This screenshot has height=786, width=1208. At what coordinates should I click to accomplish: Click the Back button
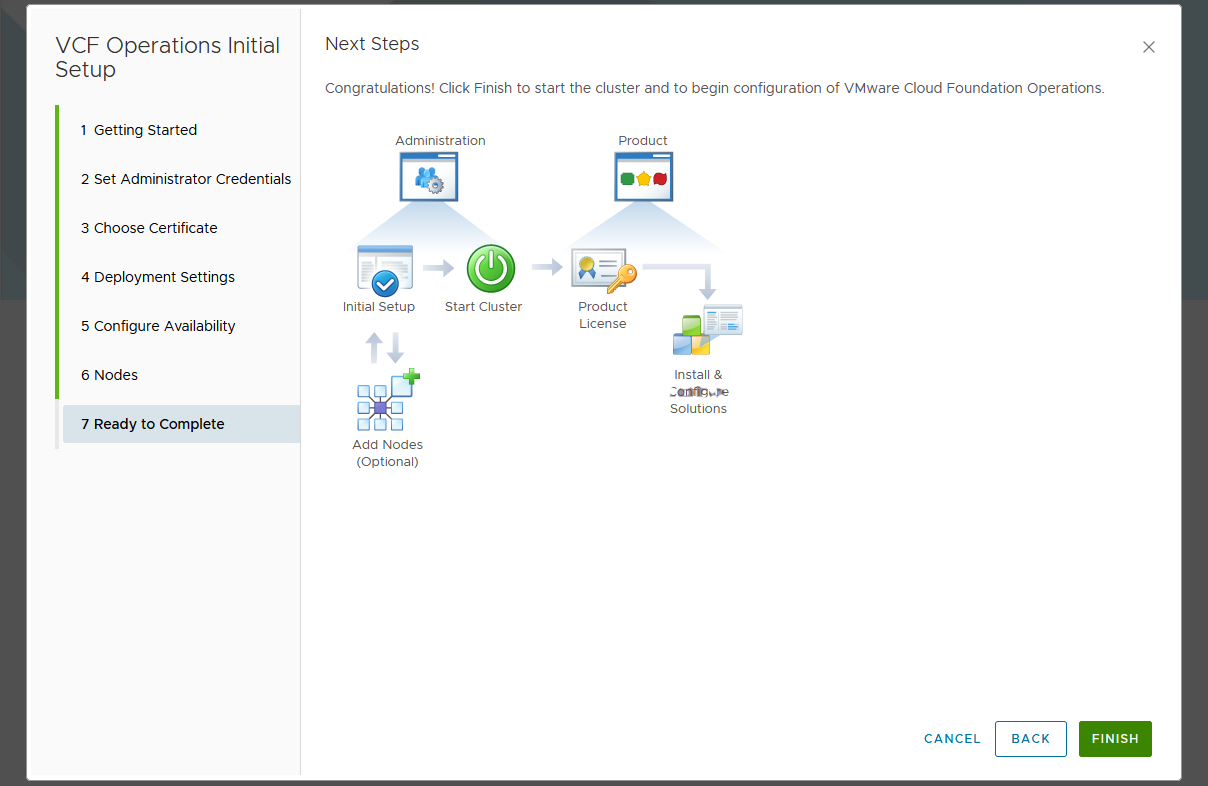[x=1030, y=739]
